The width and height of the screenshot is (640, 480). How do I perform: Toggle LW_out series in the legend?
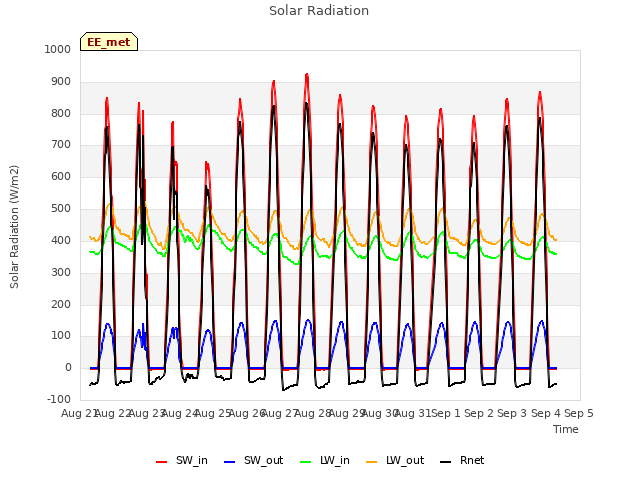coord(395,461)
